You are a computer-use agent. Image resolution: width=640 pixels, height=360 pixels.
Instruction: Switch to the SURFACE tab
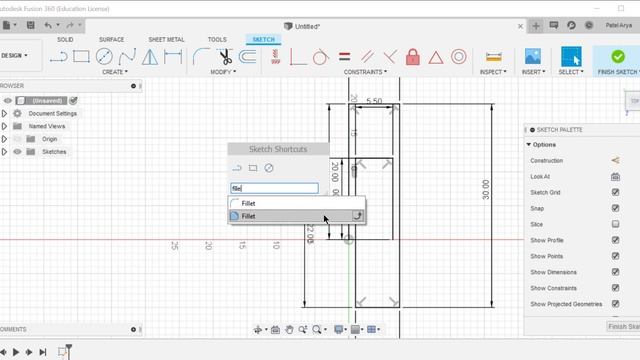(x=111, y=40)
